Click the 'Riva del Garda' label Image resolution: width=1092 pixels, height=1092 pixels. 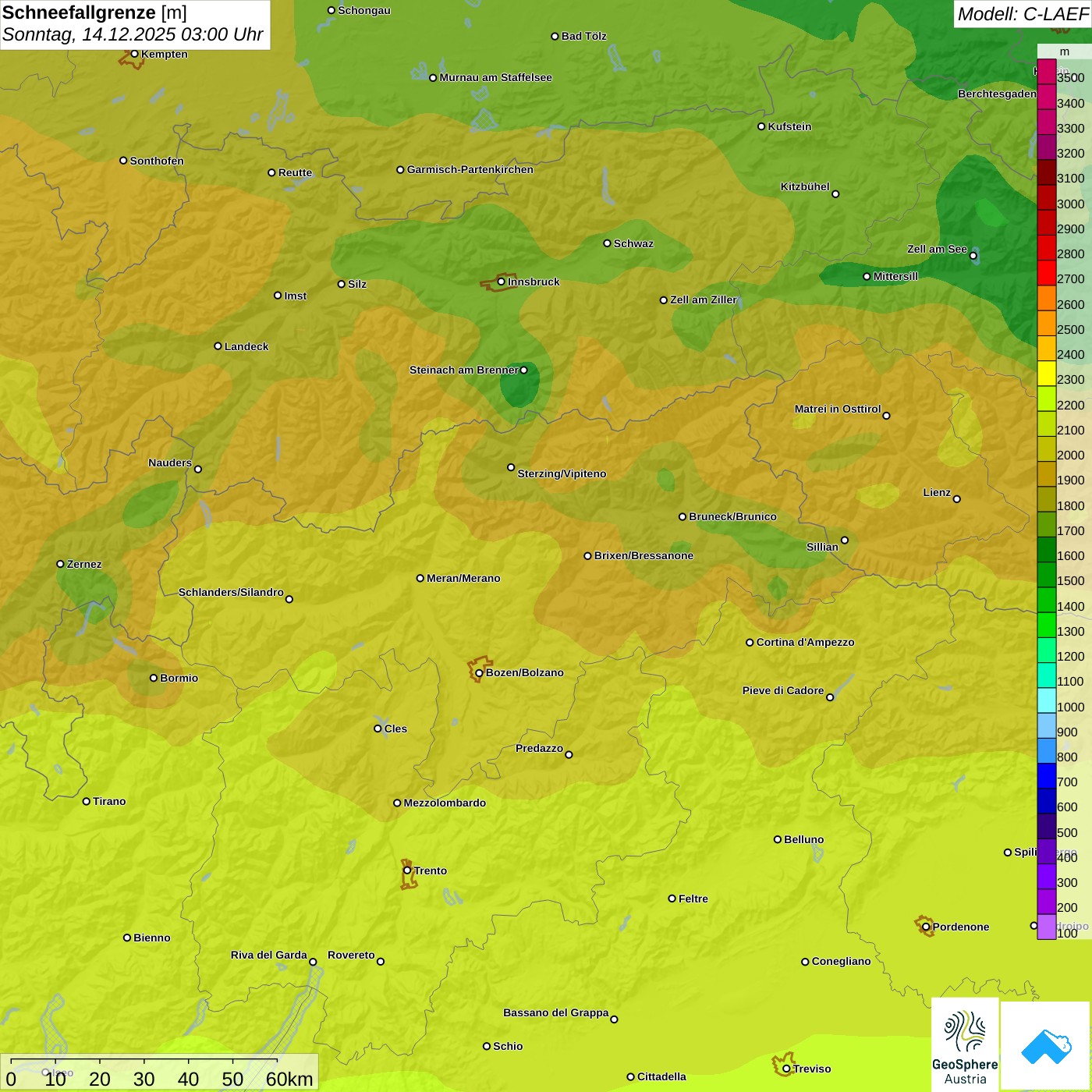(x=268, y=955)
